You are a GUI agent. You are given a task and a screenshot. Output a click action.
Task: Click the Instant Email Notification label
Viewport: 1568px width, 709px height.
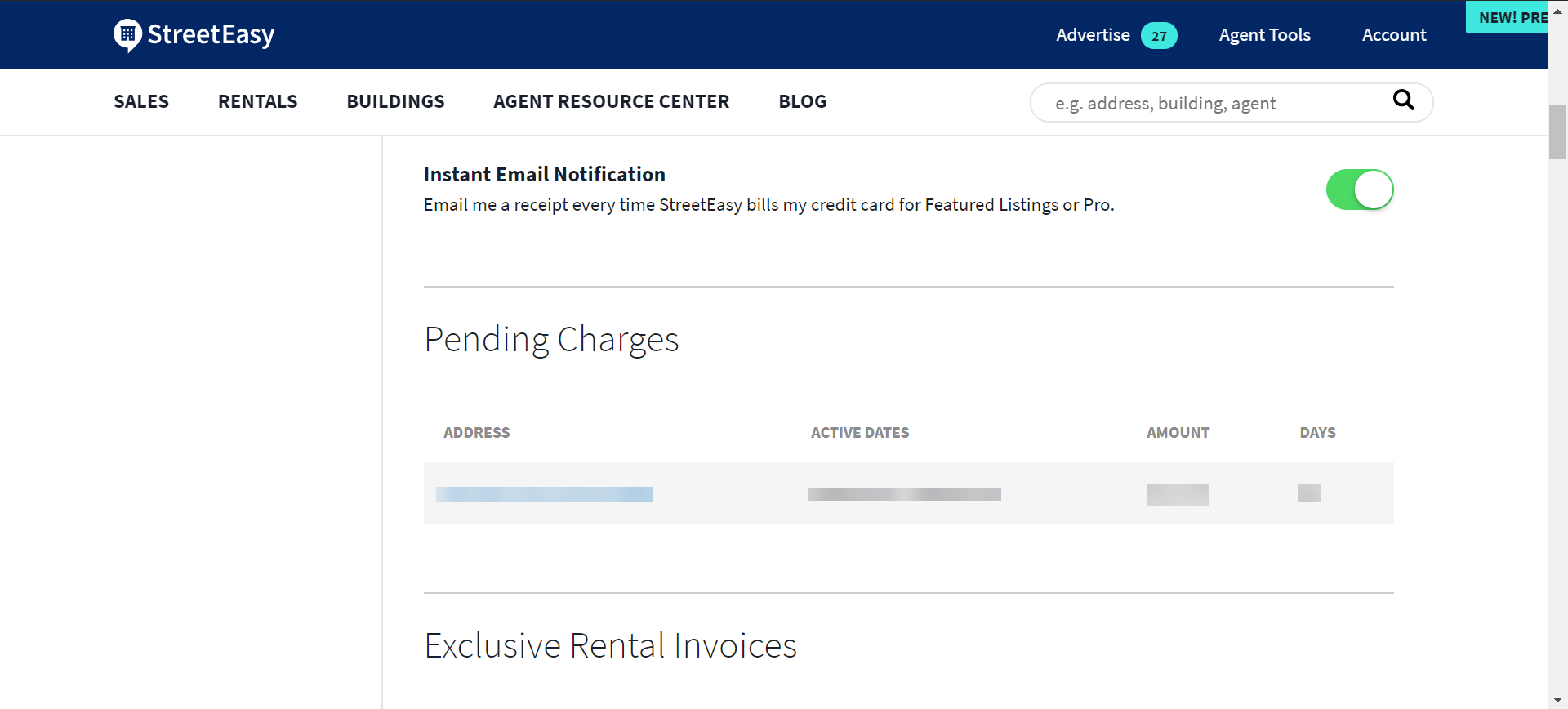545,174
